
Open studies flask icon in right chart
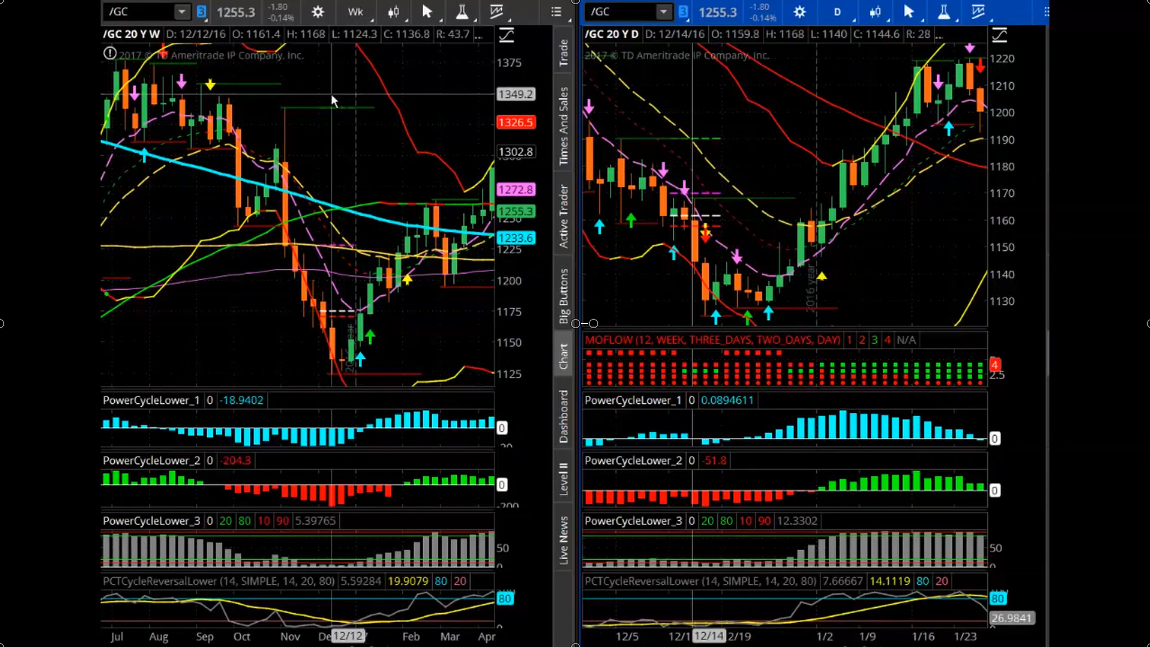[x=944, y=12]
